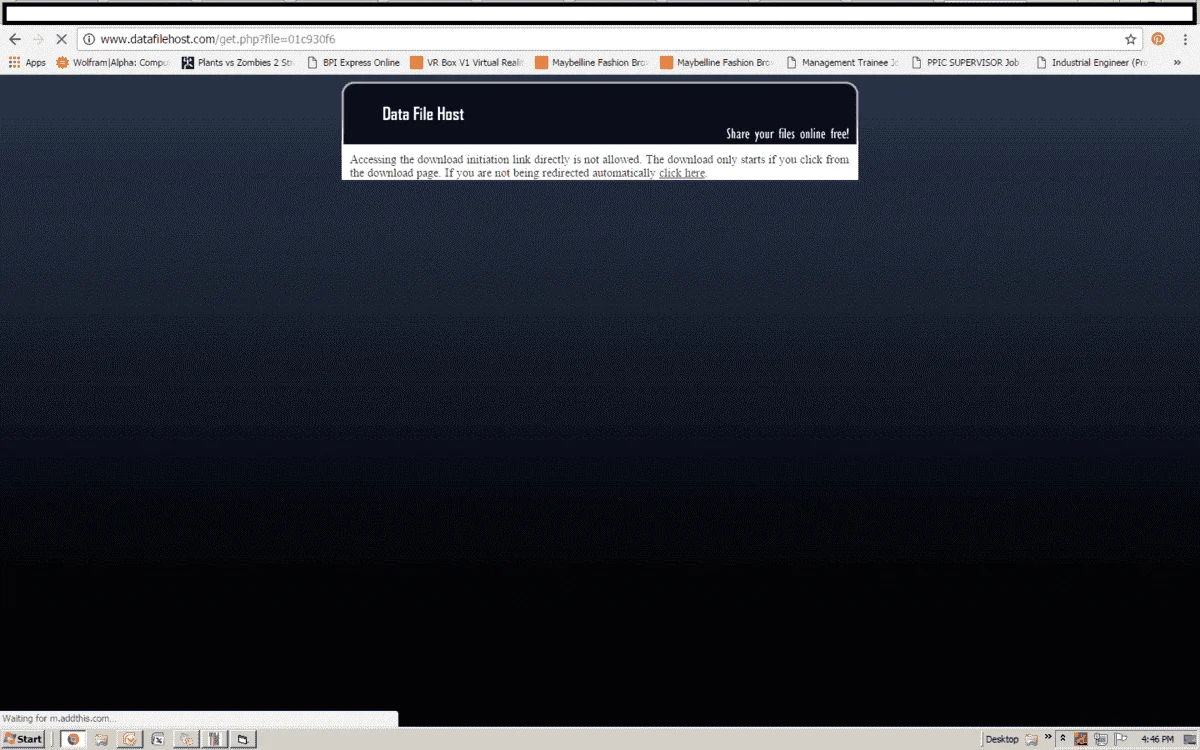Screen dimensions: 1200x750
Task: Open Excel from the taskbar
Action: (x=158, y=739)
